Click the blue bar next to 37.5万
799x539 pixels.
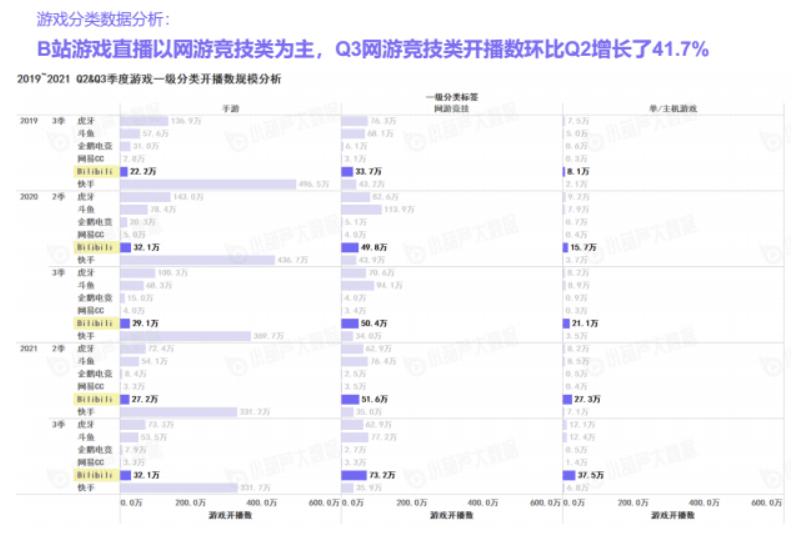point(569,475)
